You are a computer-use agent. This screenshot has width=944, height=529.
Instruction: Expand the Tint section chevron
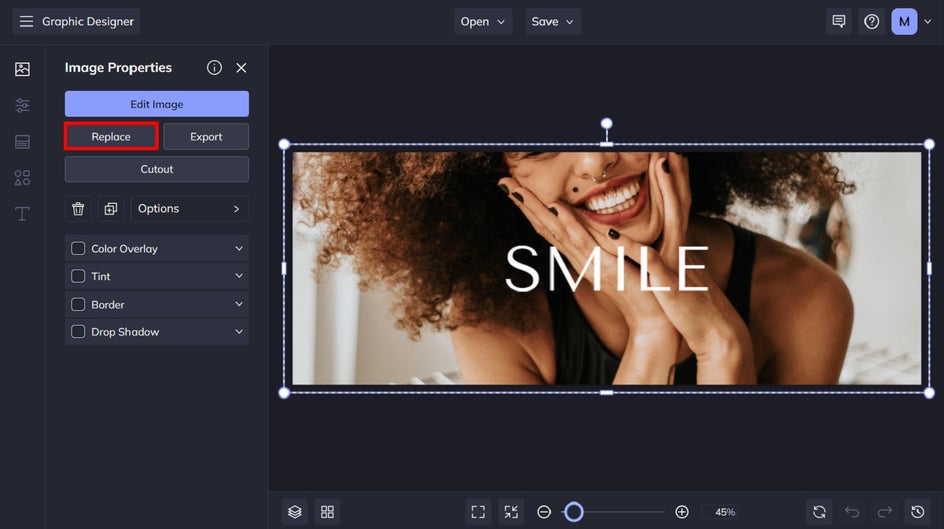(x=239, y=276)
